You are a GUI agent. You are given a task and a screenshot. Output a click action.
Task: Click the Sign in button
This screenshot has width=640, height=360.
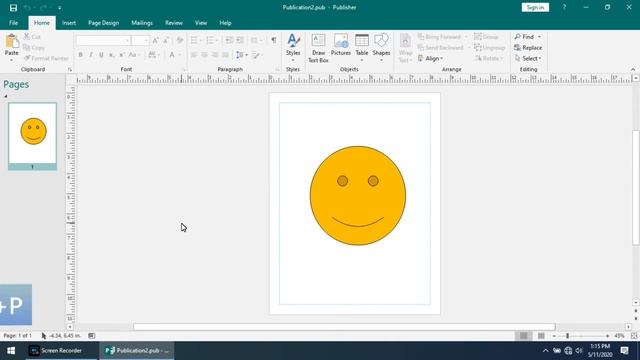tap(535, 7)
